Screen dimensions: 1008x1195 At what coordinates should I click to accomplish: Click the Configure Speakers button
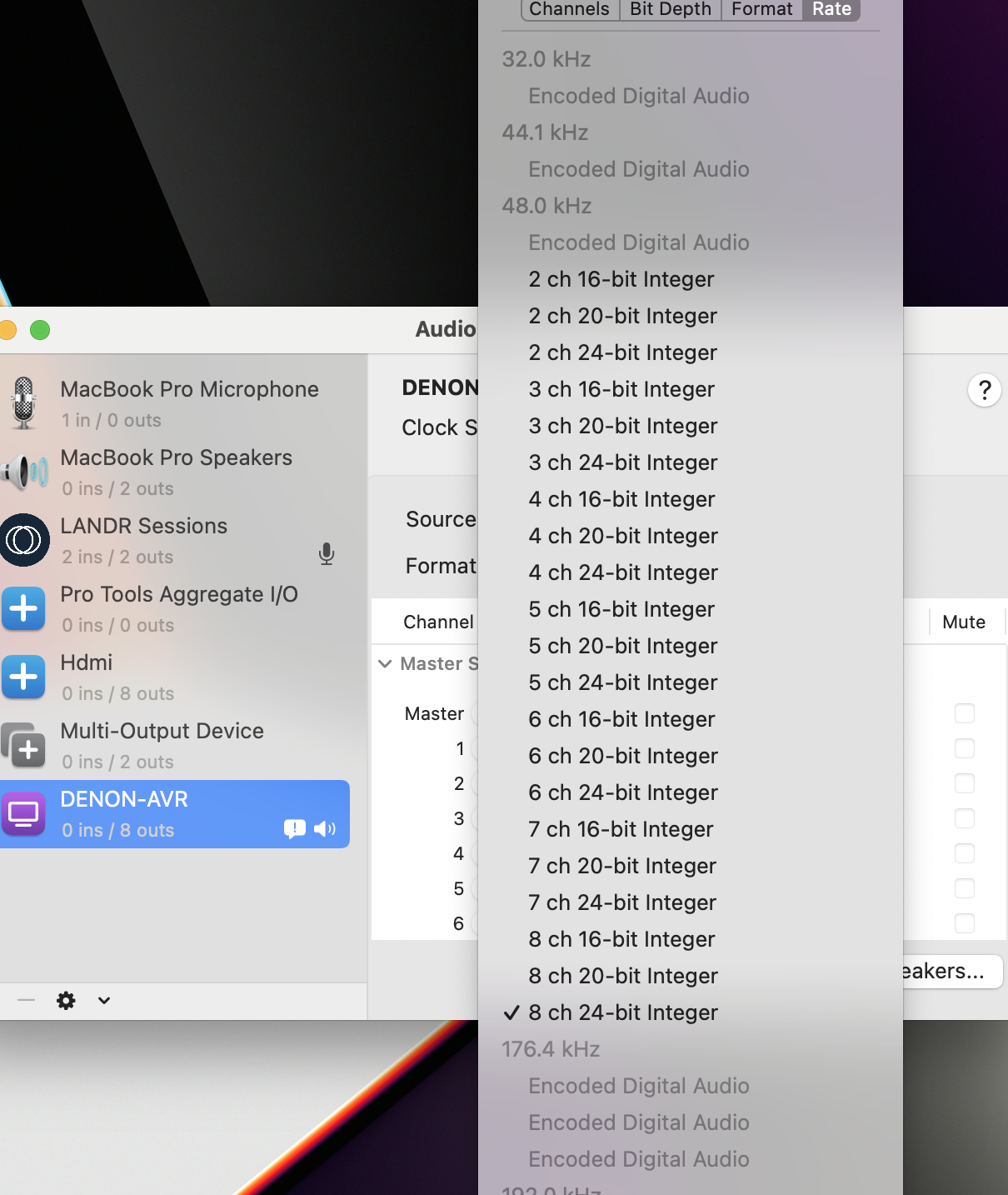pyautogui.click(x=952, y=972)
